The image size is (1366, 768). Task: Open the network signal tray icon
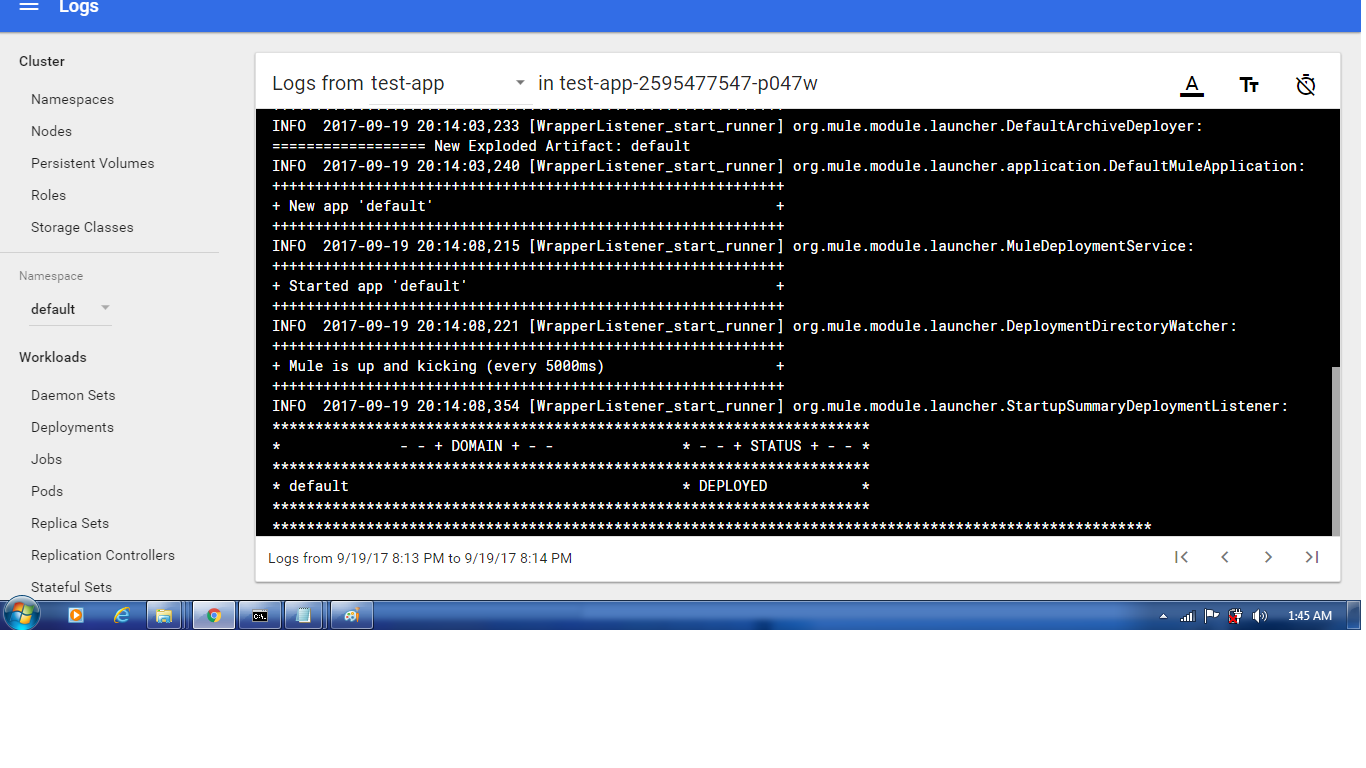pyautogui.click(x=1187, y=616)
